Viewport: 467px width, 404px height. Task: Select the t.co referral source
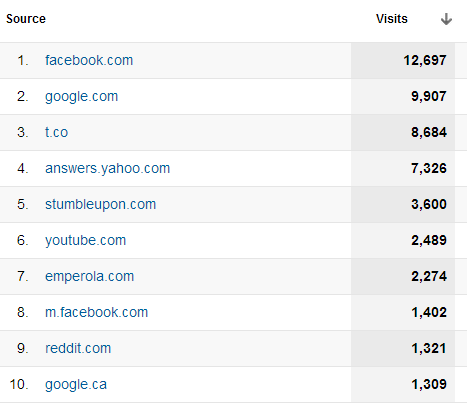coord(57,132)
